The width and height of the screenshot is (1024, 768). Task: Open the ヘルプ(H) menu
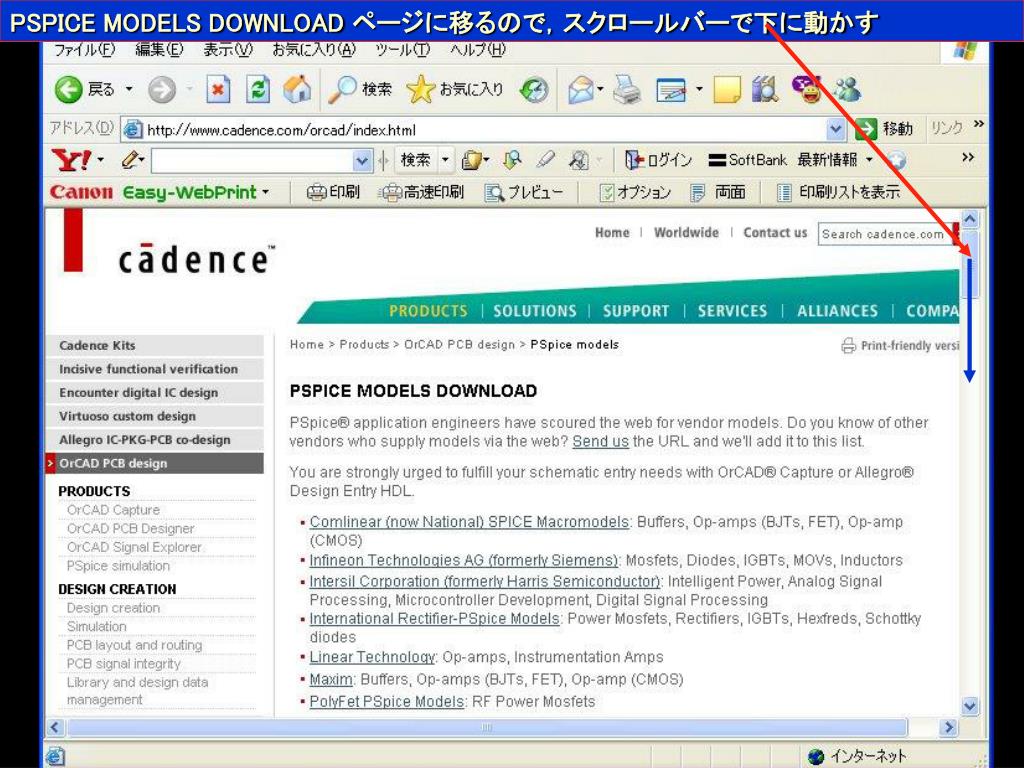[477, 50]
